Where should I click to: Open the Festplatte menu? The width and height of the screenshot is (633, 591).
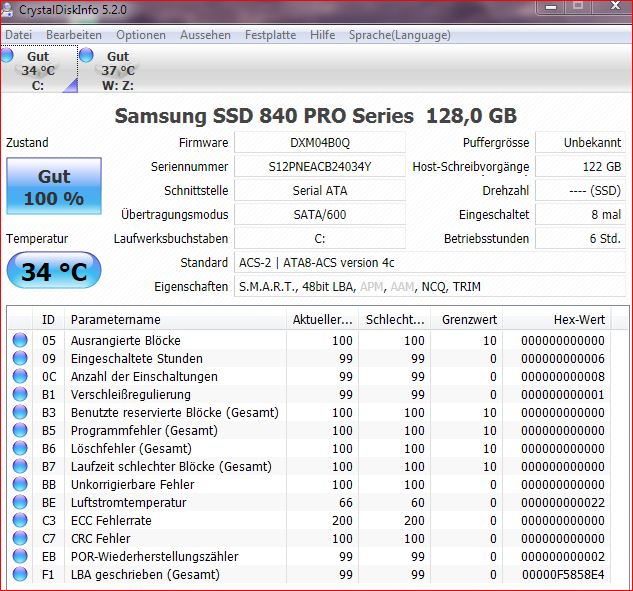point(270,35)
